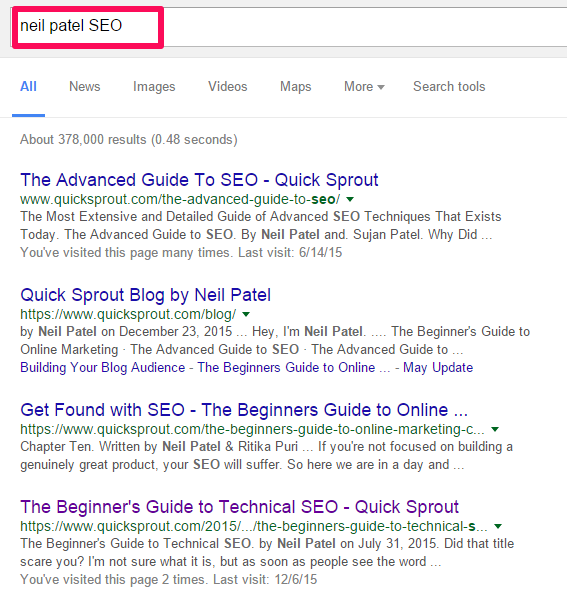
Task: Follow the 'May Update' sitelink
Action: pos(438,367)
